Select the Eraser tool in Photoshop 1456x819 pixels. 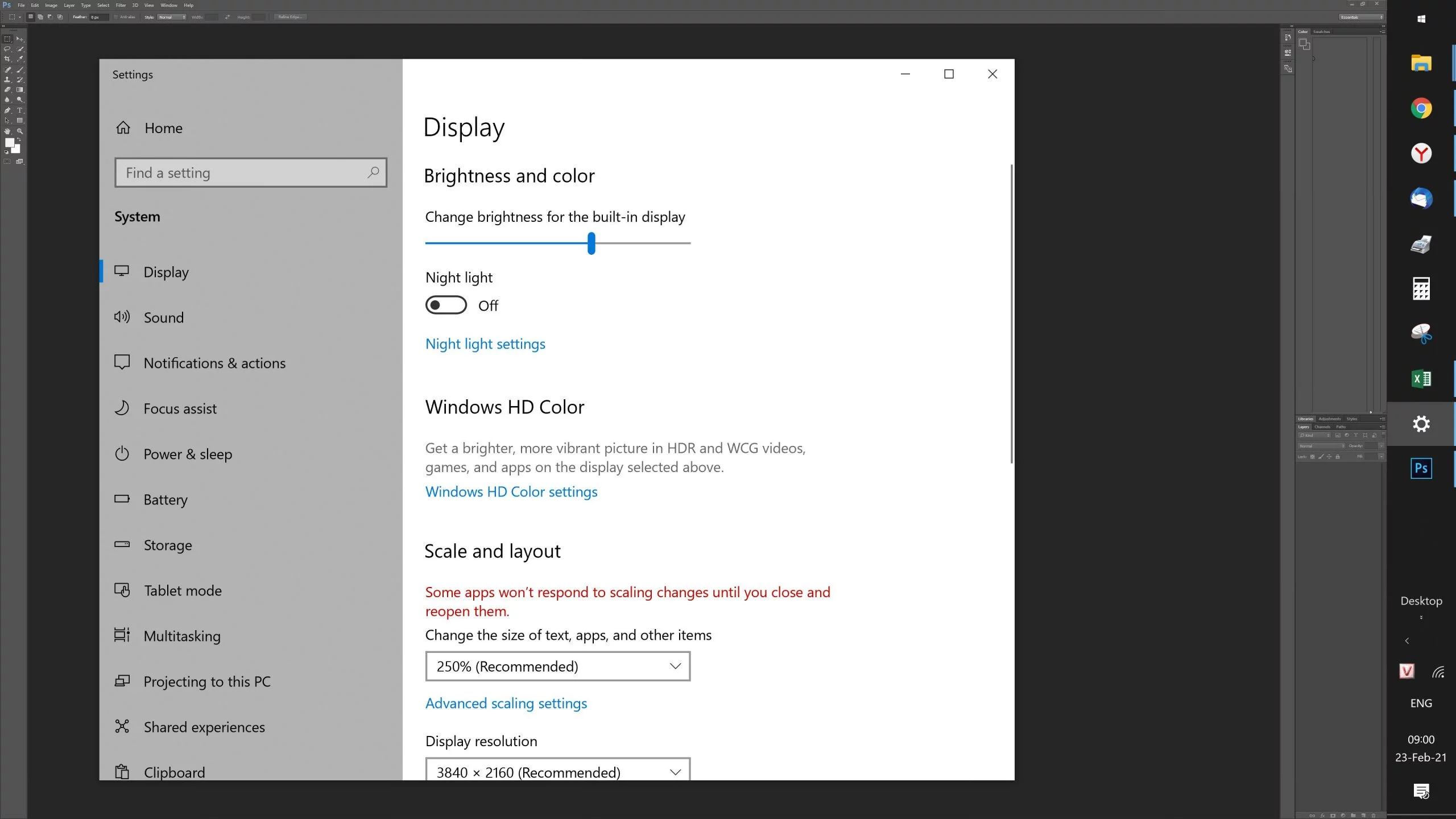(x=7, y=90)
